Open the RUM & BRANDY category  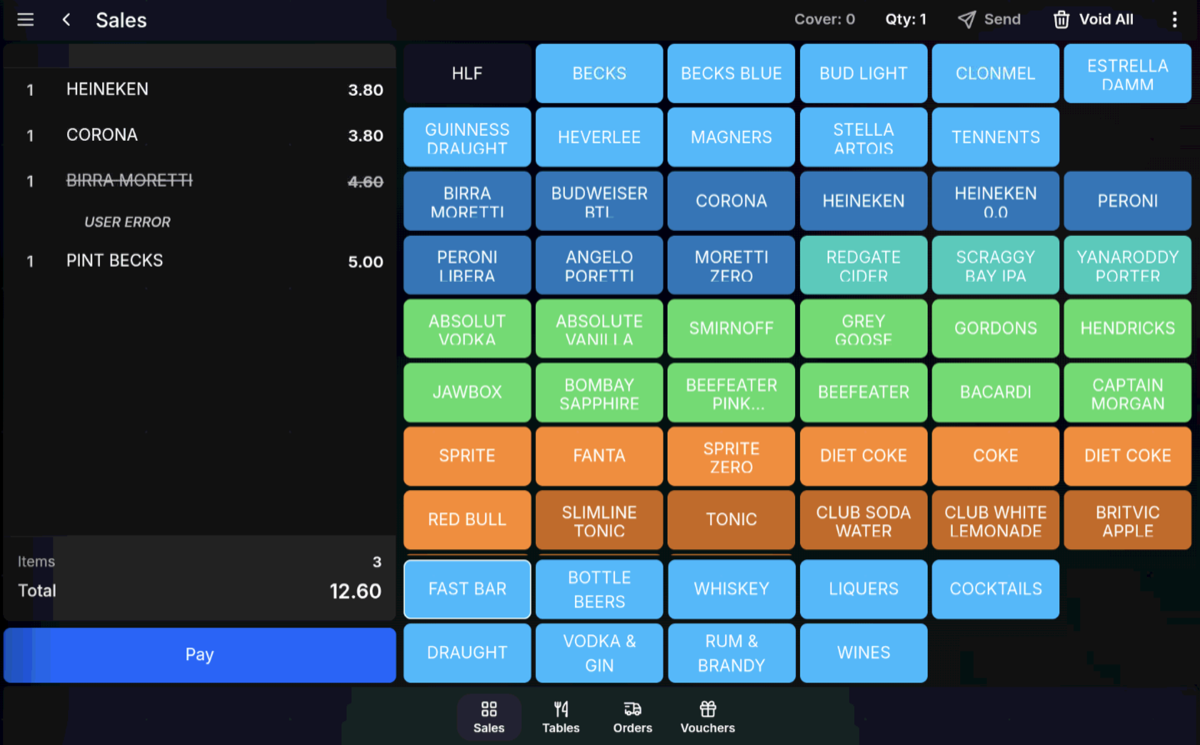[731, 653]
